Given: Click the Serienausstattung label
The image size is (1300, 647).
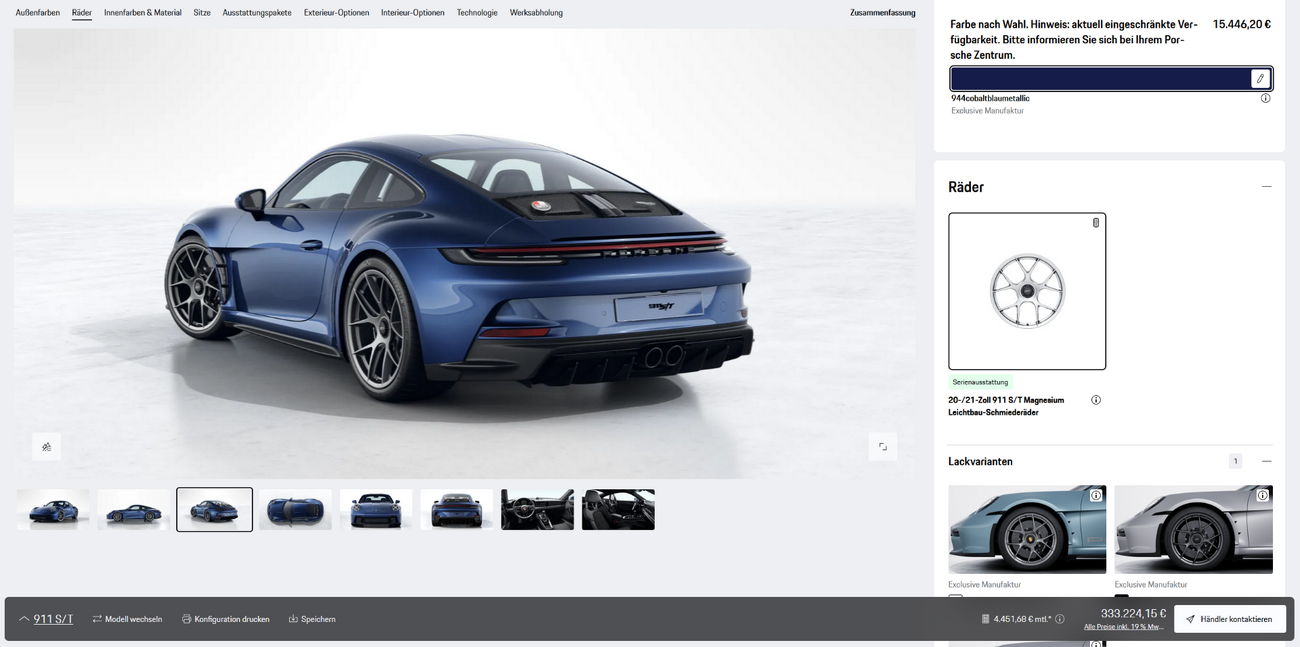Looking at the screenshot, I should point(980,382).
